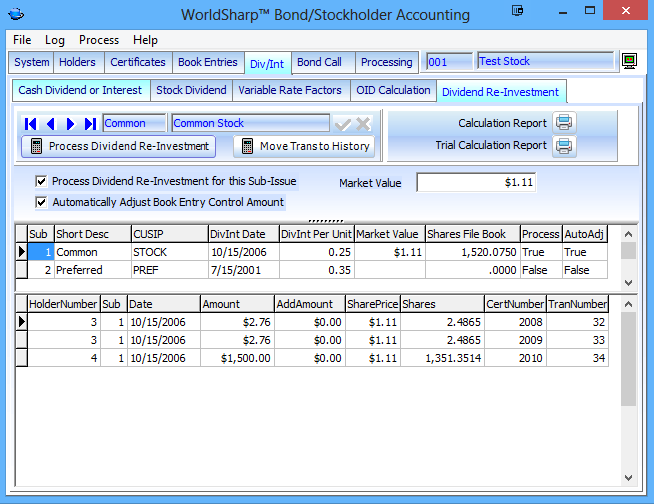Click the previous record arrow

(51, 124)
